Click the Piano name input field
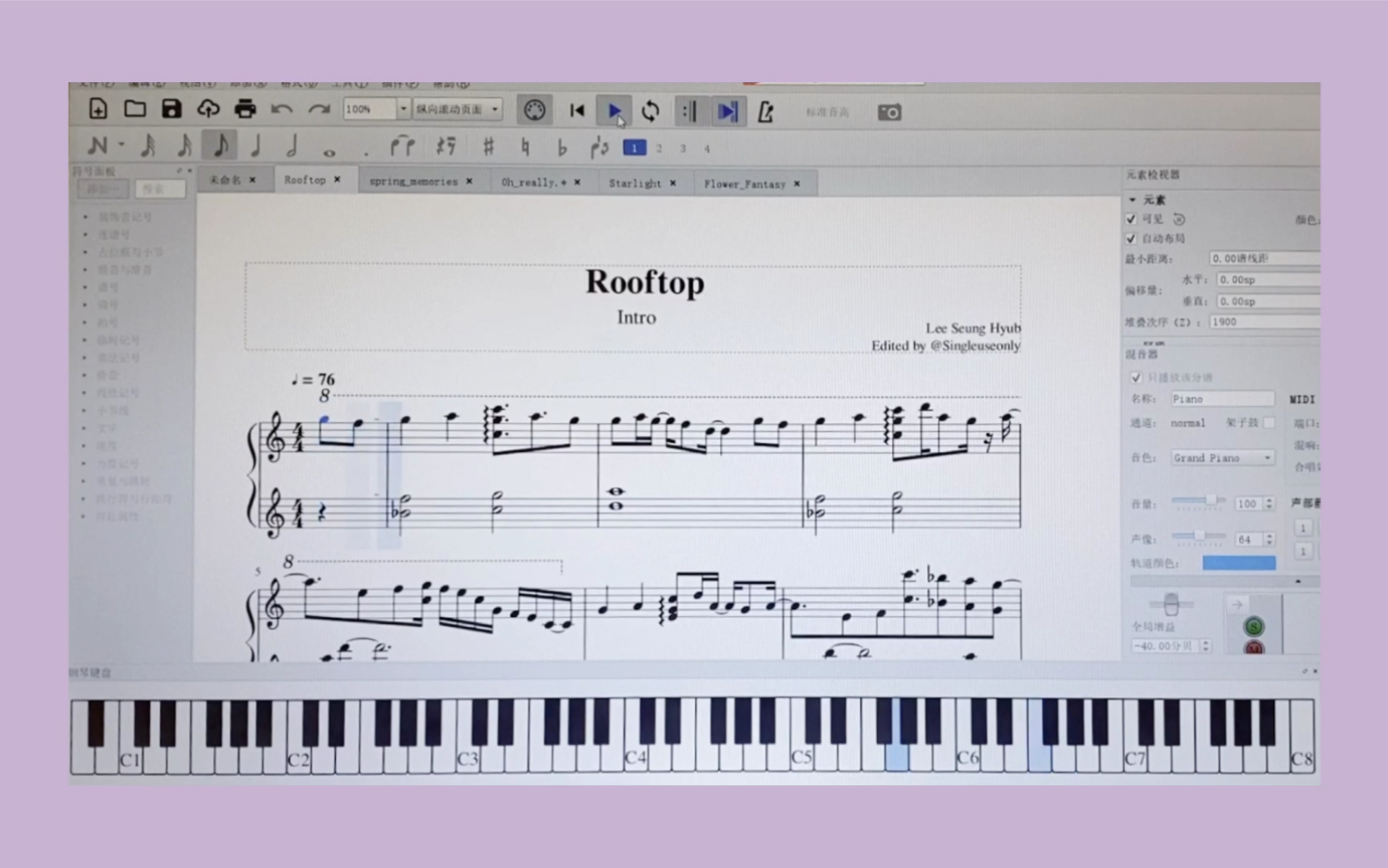Viewport: 1388px width, 868px height. (x=1222, y=399)
